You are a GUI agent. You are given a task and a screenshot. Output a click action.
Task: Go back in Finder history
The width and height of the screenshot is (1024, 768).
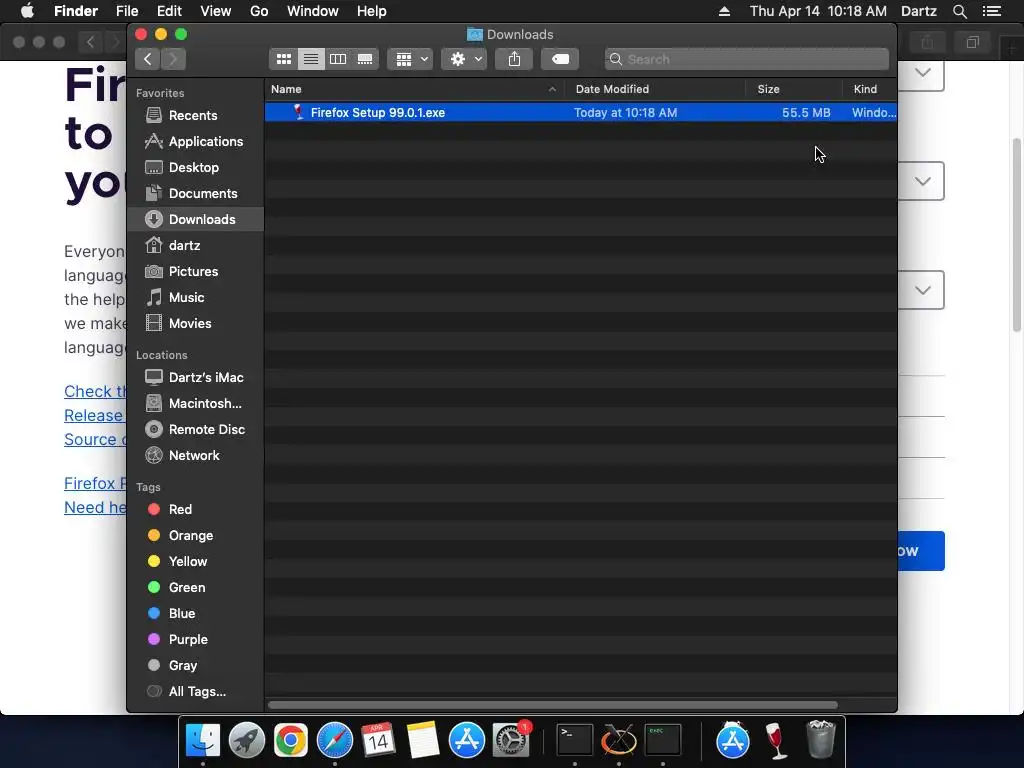point(148,59)
